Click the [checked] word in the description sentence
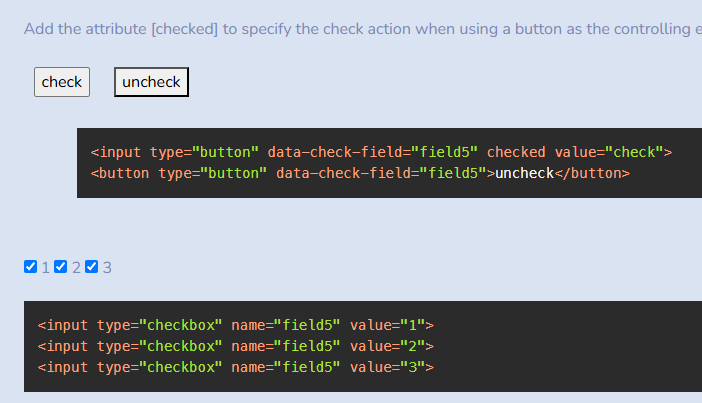Image resolution: width=702 pixels, height=403 pixels. 184,29
